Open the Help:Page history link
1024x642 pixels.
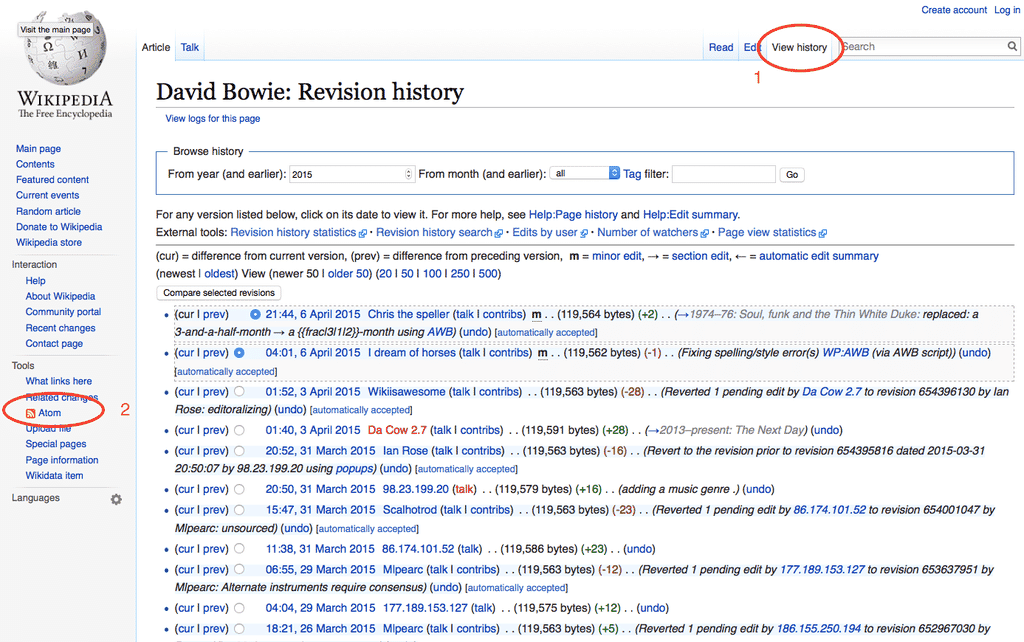point(573,214)
